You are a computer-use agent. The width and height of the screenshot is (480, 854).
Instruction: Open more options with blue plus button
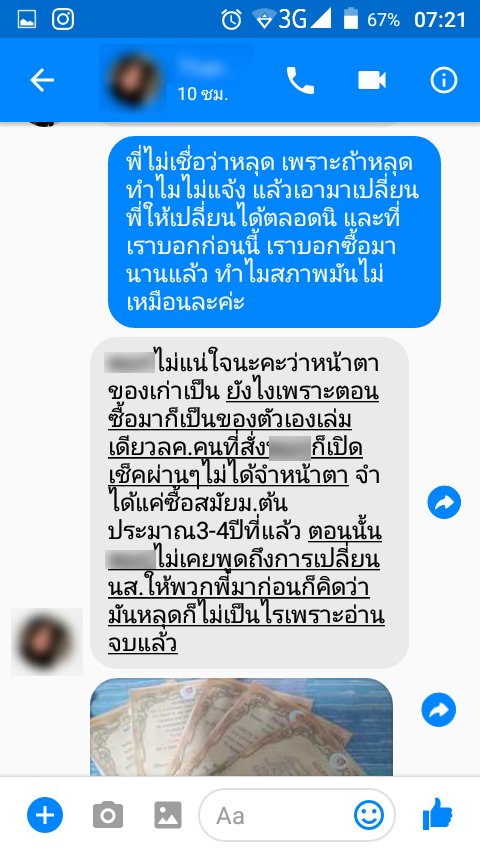coord(45,815)
